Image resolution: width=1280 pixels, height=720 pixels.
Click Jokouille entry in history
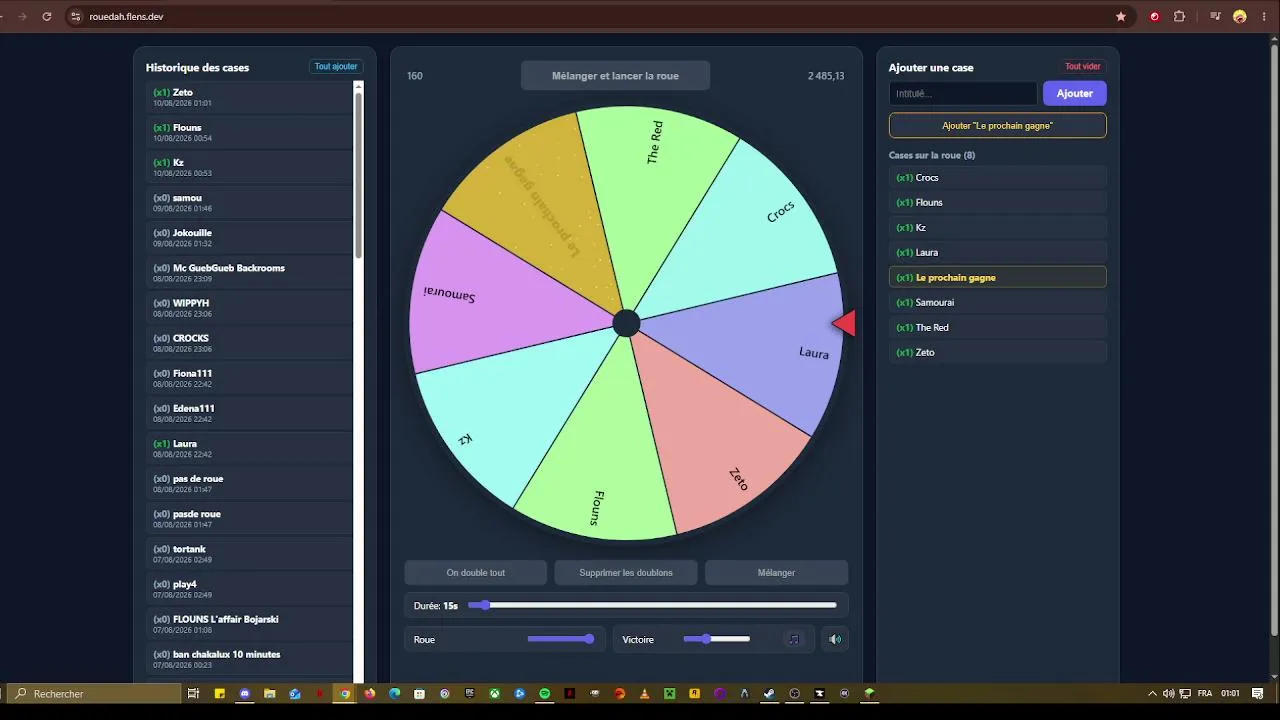point(249,237)
